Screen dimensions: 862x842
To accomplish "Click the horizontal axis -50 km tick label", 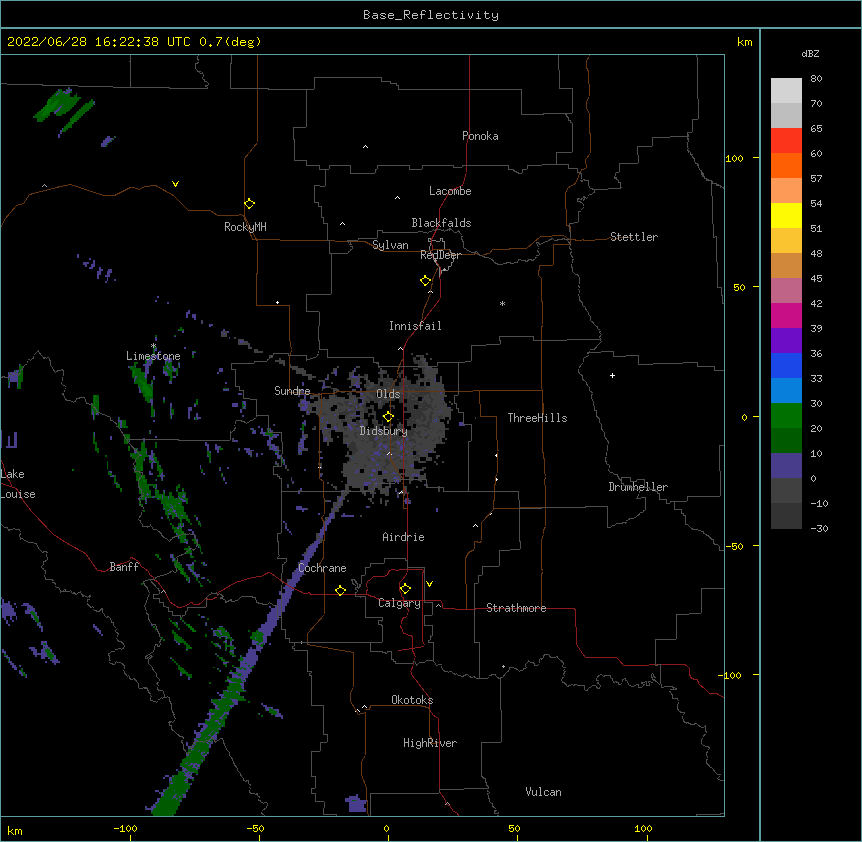I will tap(255, 828).
